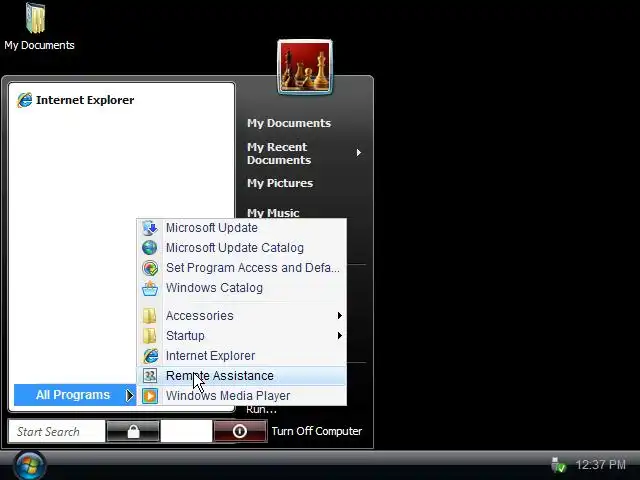Click the Windows Catalog basket icon
Screen dimensions: 640x480
(x=150, y=288)
